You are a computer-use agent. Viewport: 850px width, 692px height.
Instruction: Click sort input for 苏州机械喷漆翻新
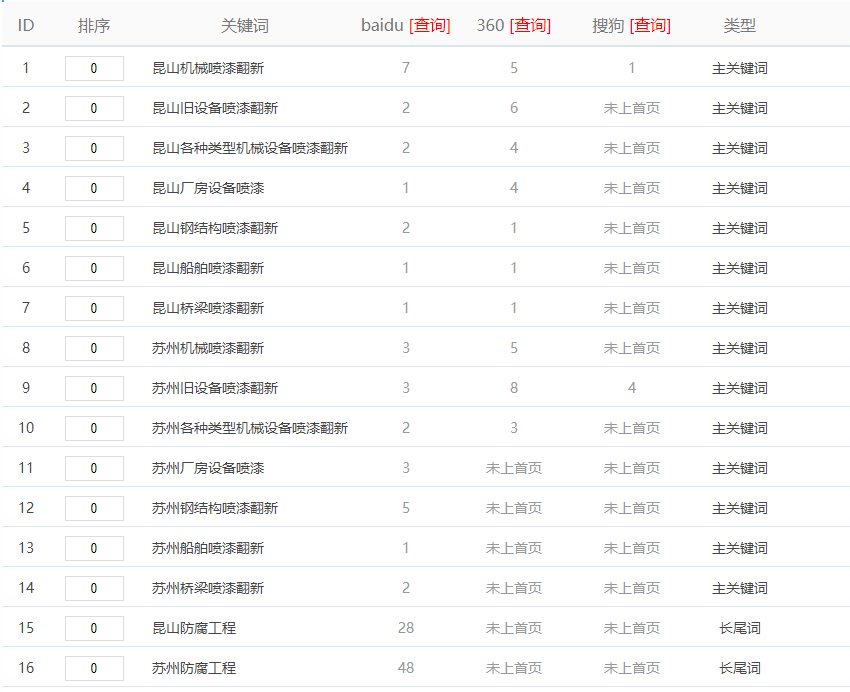(x=94, y=348)
